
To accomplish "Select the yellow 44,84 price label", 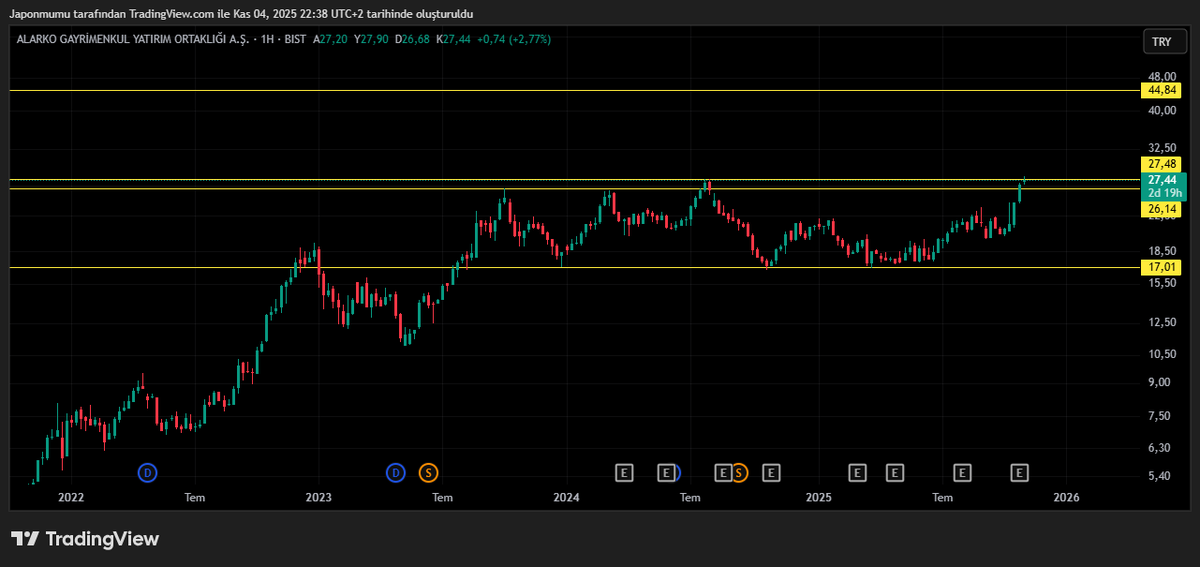I will [x=1161, y=90].
